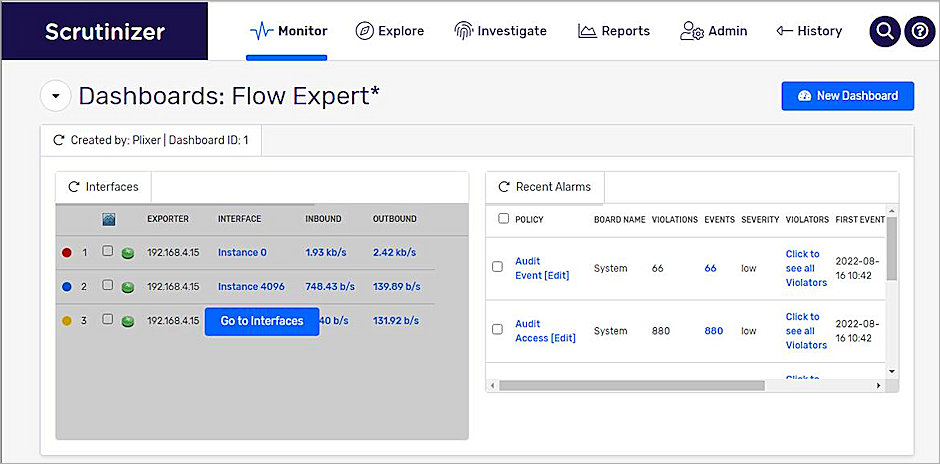Open the Admin menu
The height and width of the screenshot is (464, 940).
pos(713,31)
